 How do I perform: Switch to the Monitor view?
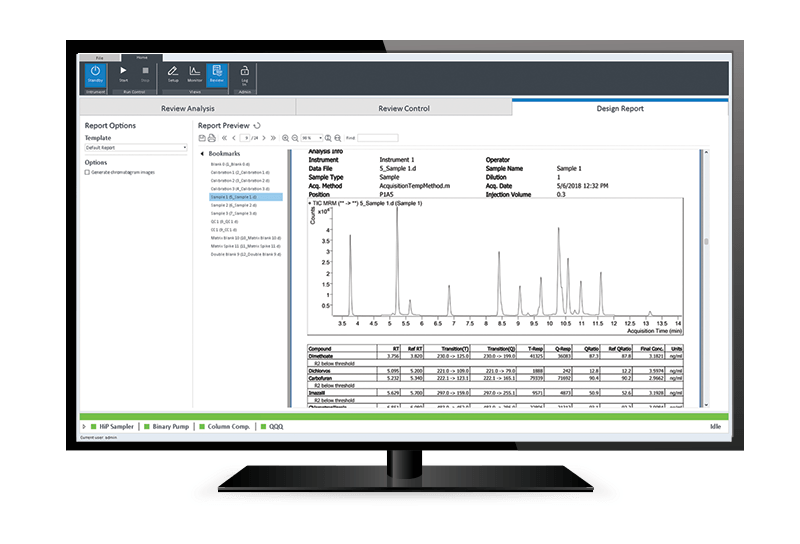click(193, 75)
